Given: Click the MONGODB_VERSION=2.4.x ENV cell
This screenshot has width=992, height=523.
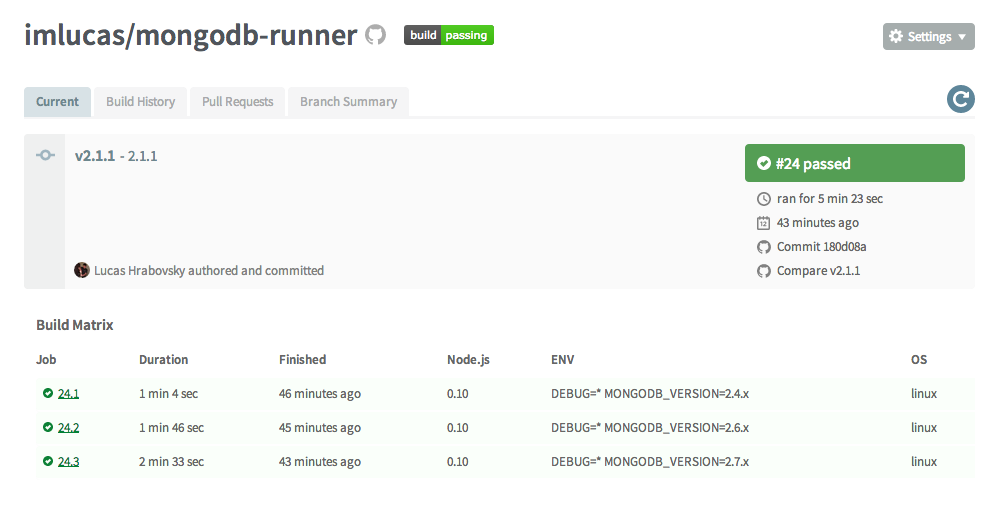Looking at the screenshot, I should (x=650, y=393).
